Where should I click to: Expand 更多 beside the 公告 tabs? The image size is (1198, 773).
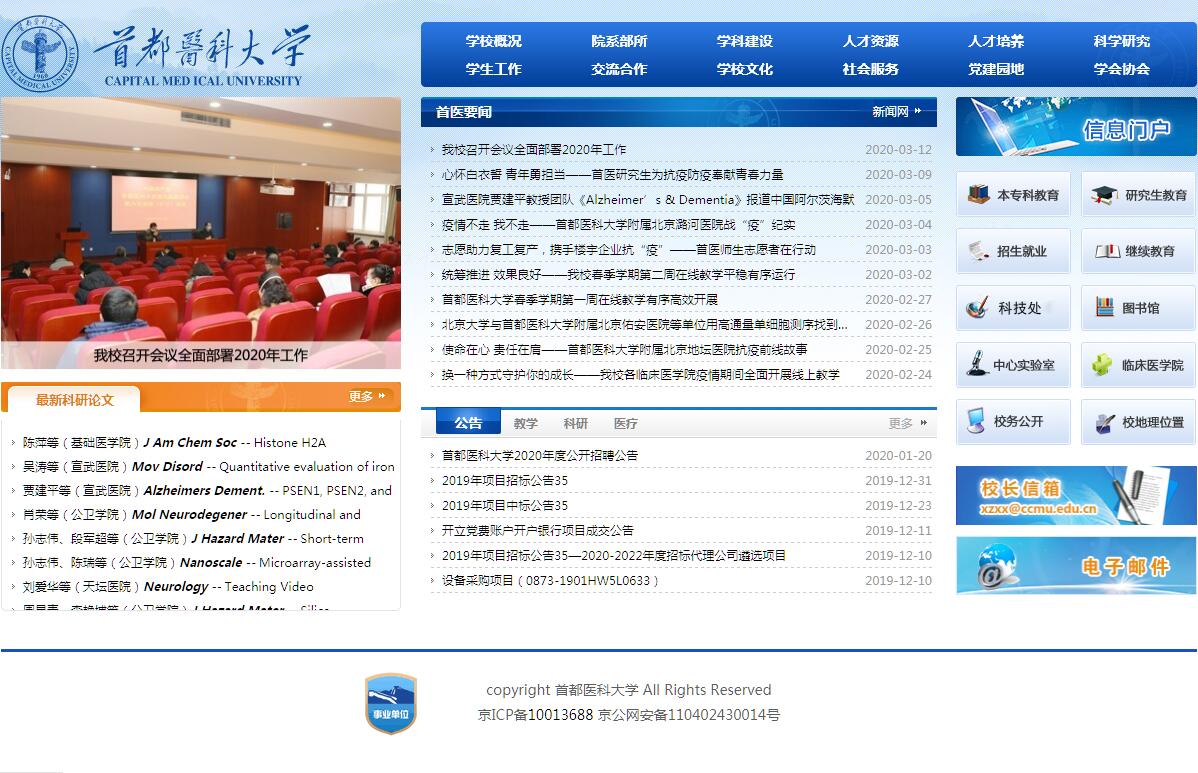[x=907, y=423]
